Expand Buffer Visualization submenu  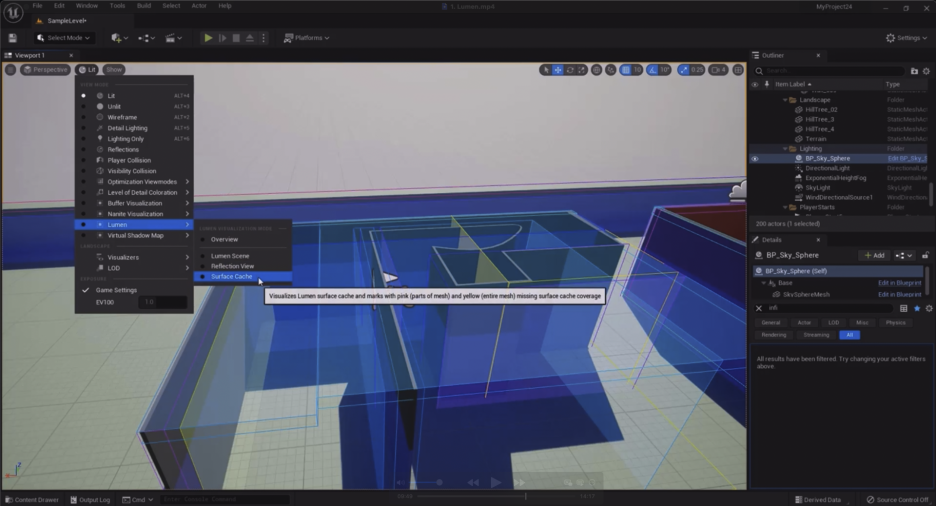pos(134,203)
